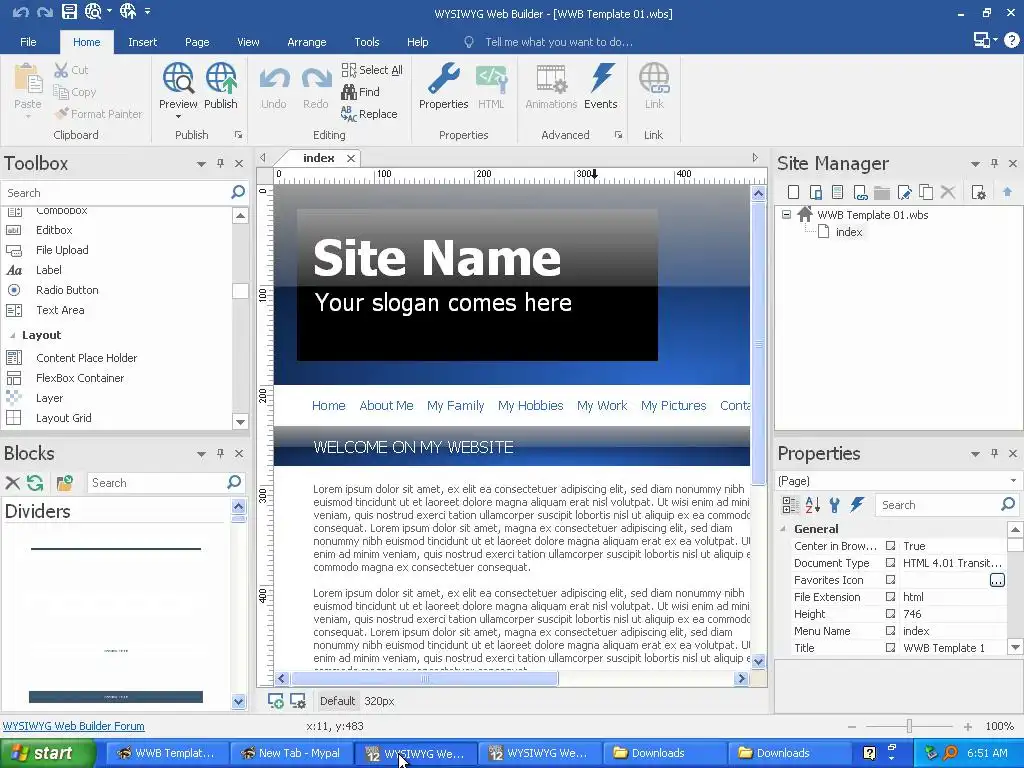The image size is (1024, 768).
Task: Click the refresh icon in the Blocks panel
Action: point(35,483)
